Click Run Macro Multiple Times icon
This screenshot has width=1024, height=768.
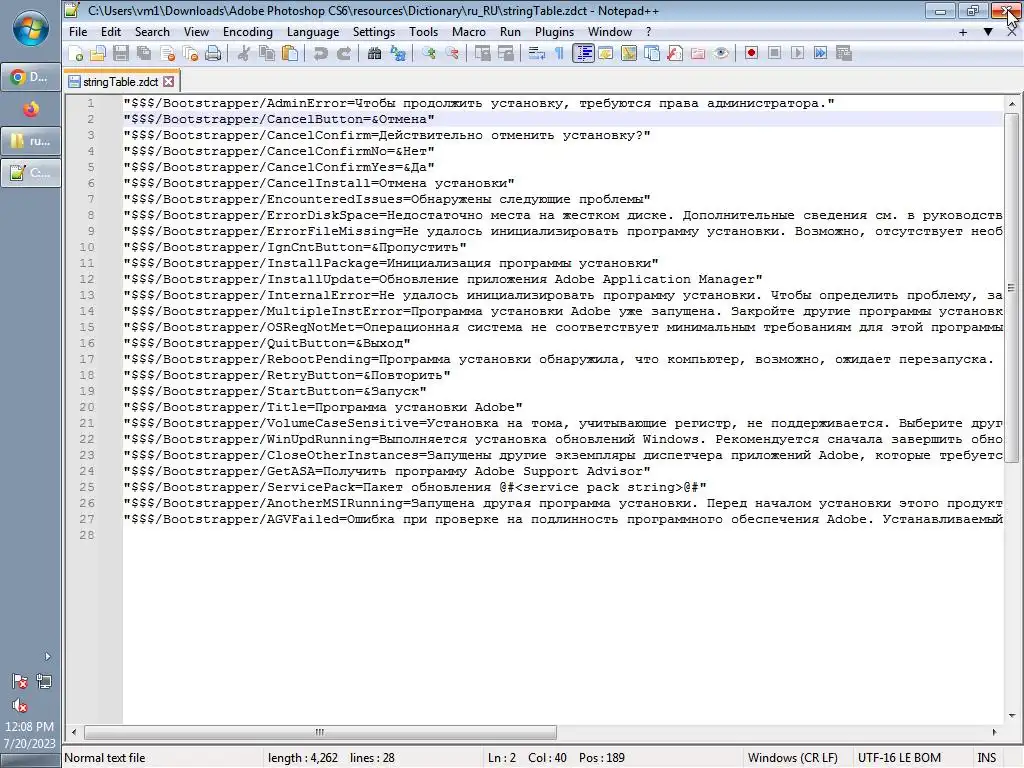coord(820,54)
